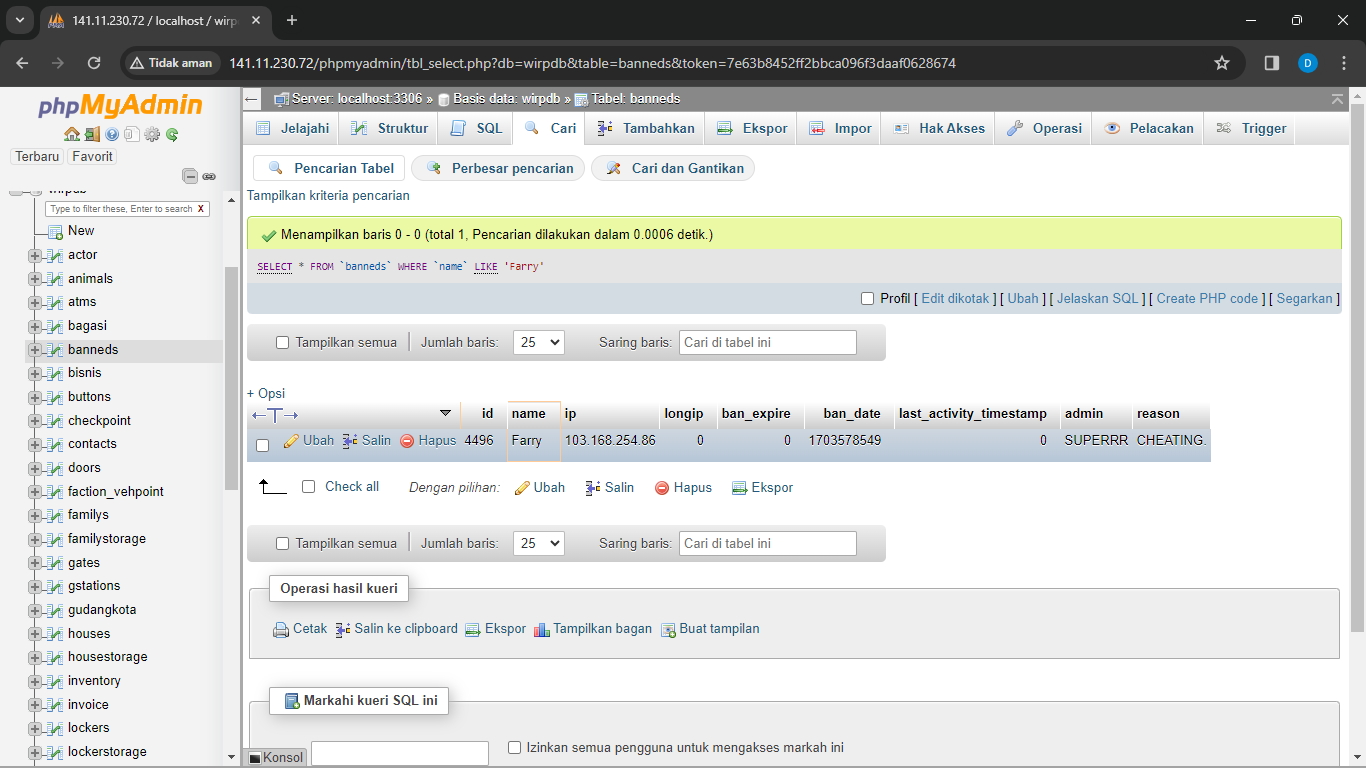Click the Jelaskan SQL link

tap(1097, 299)
